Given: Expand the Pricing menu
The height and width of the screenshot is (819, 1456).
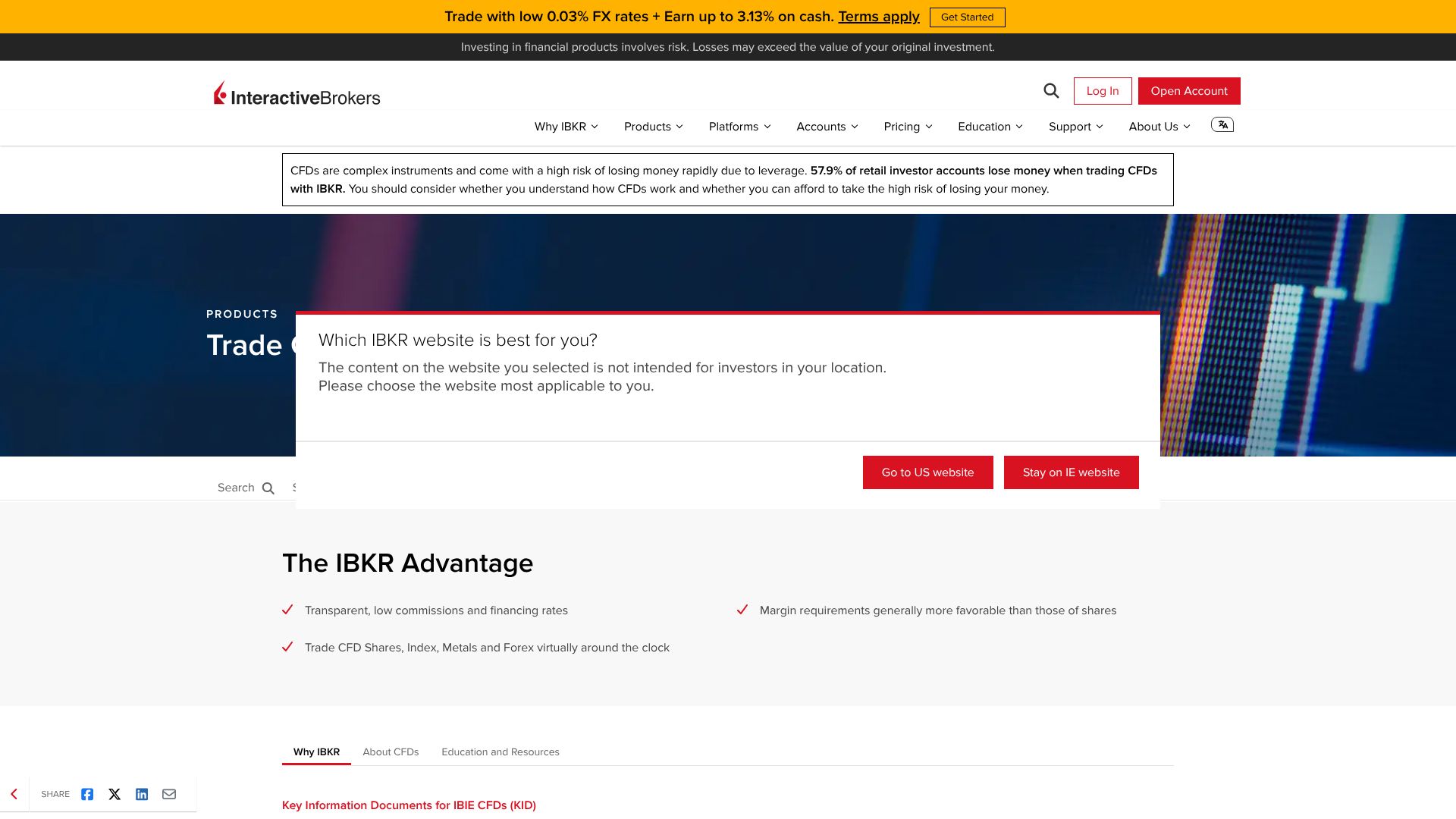Looking at the screenshot, I should (x=908, y=127).
